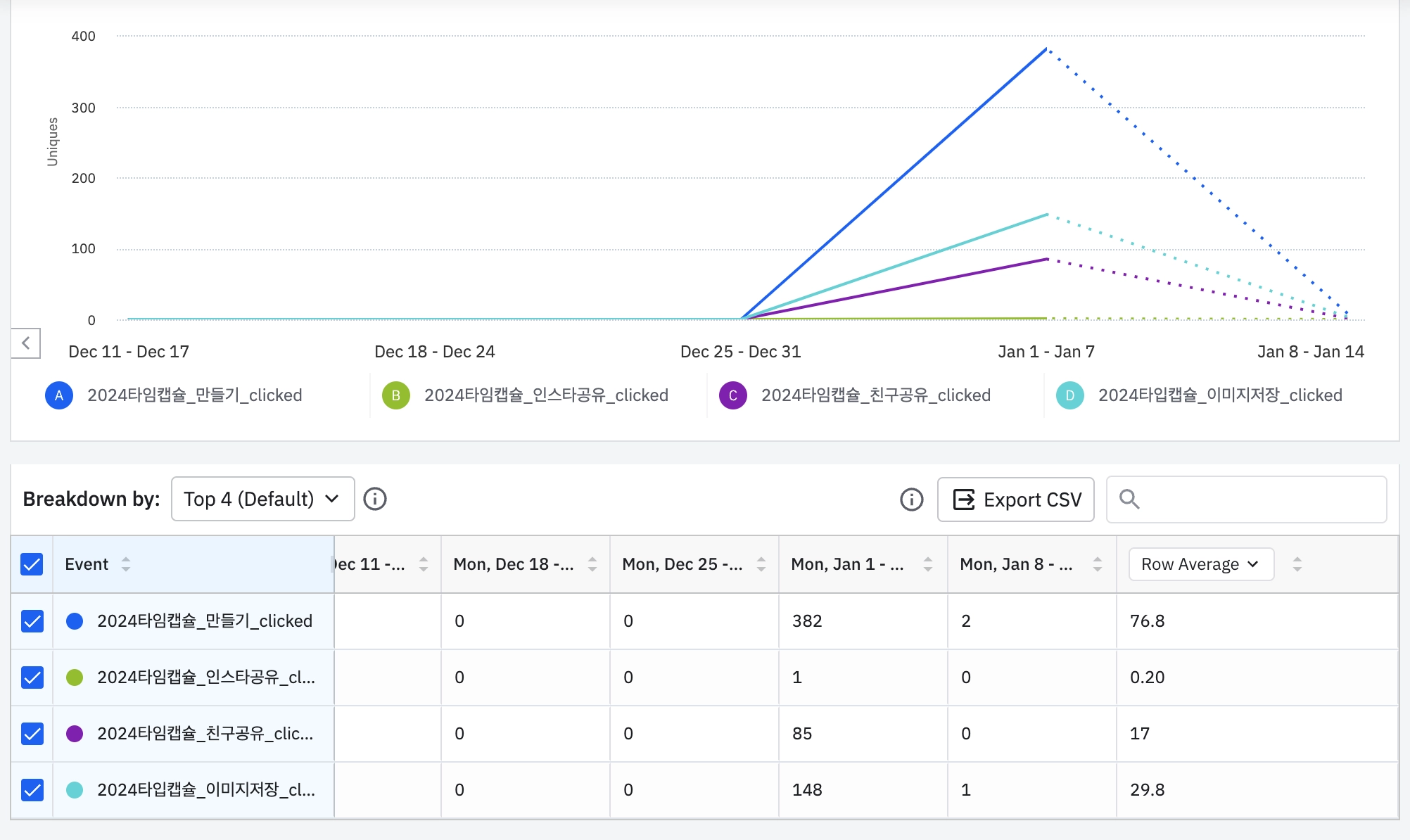Click legend badge B for 인스타공유_clicked

(396, 395)
